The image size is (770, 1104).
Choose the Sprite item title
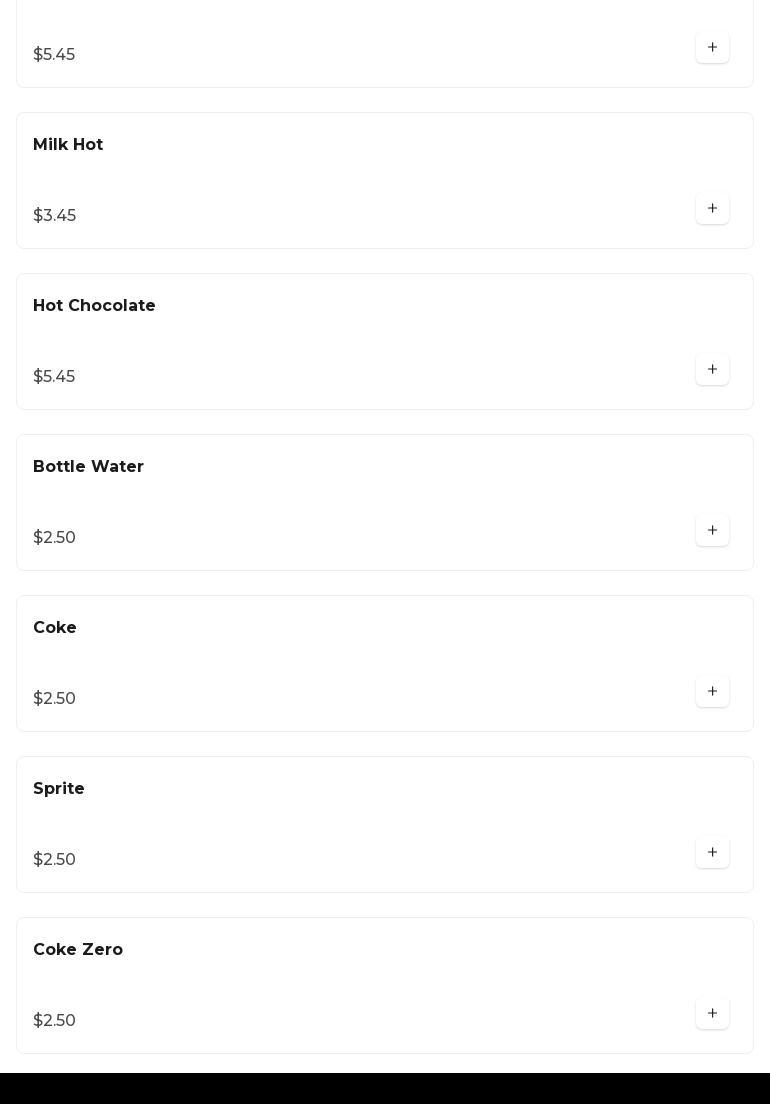click(x=59, y=789)
